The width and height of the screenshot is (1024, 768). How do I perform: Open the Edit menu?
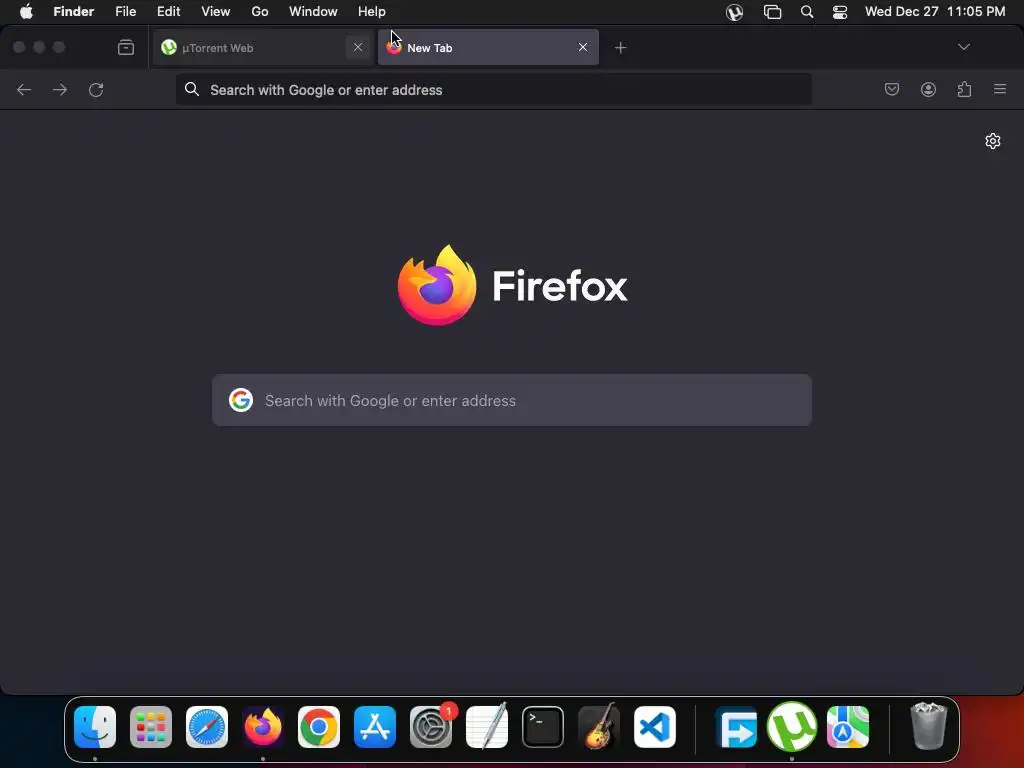tap(168, 12)
